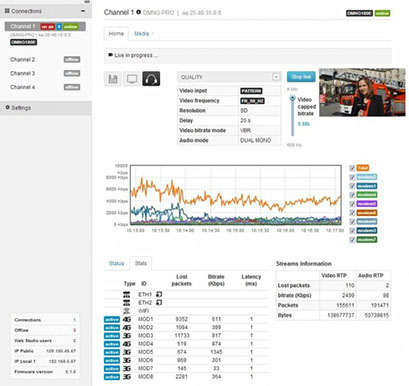This screenshot has height=386, width=409.
Task: Click the headphones intercom icon
Action: [151, 79]
